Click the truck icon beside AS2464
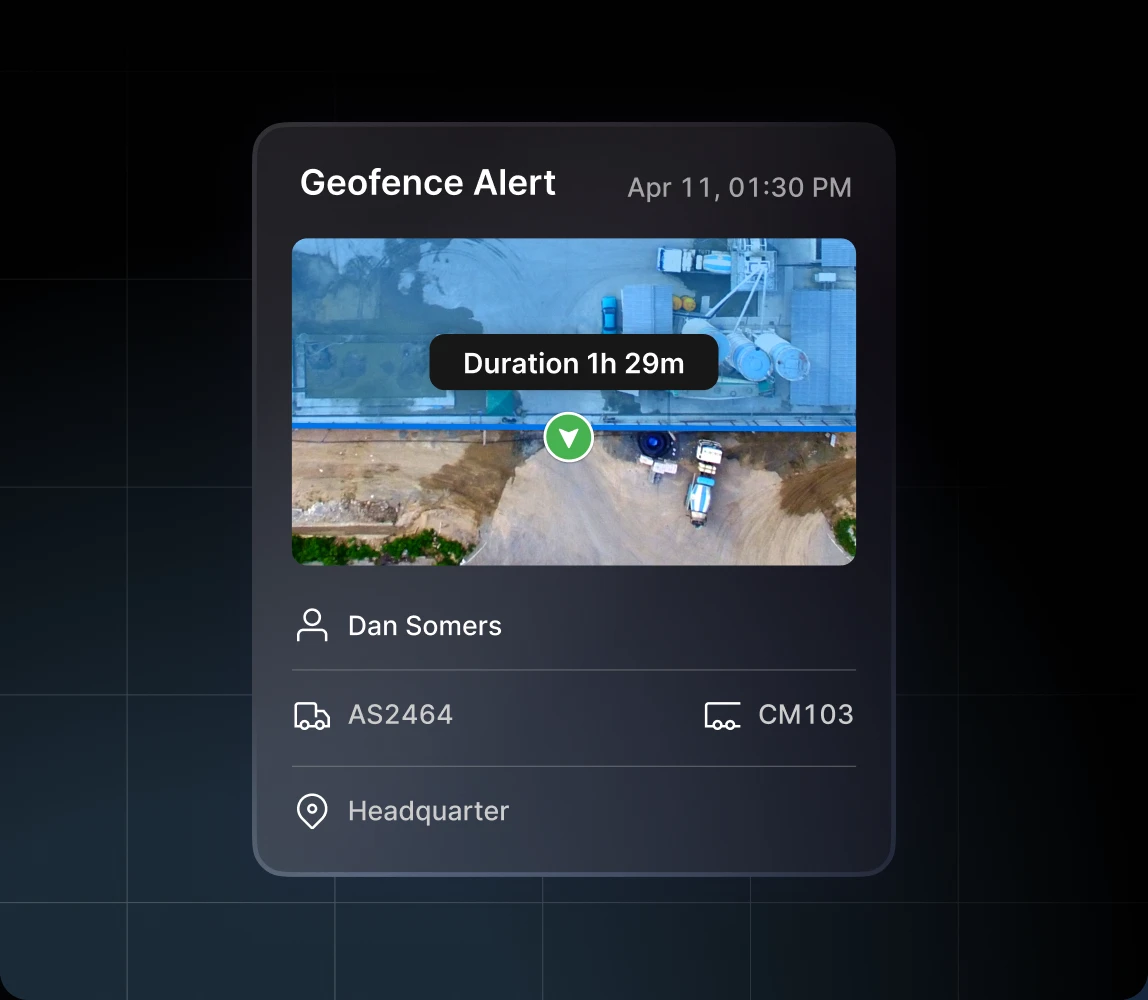Screen dimensions: 1148x1000 pos(312,715)
